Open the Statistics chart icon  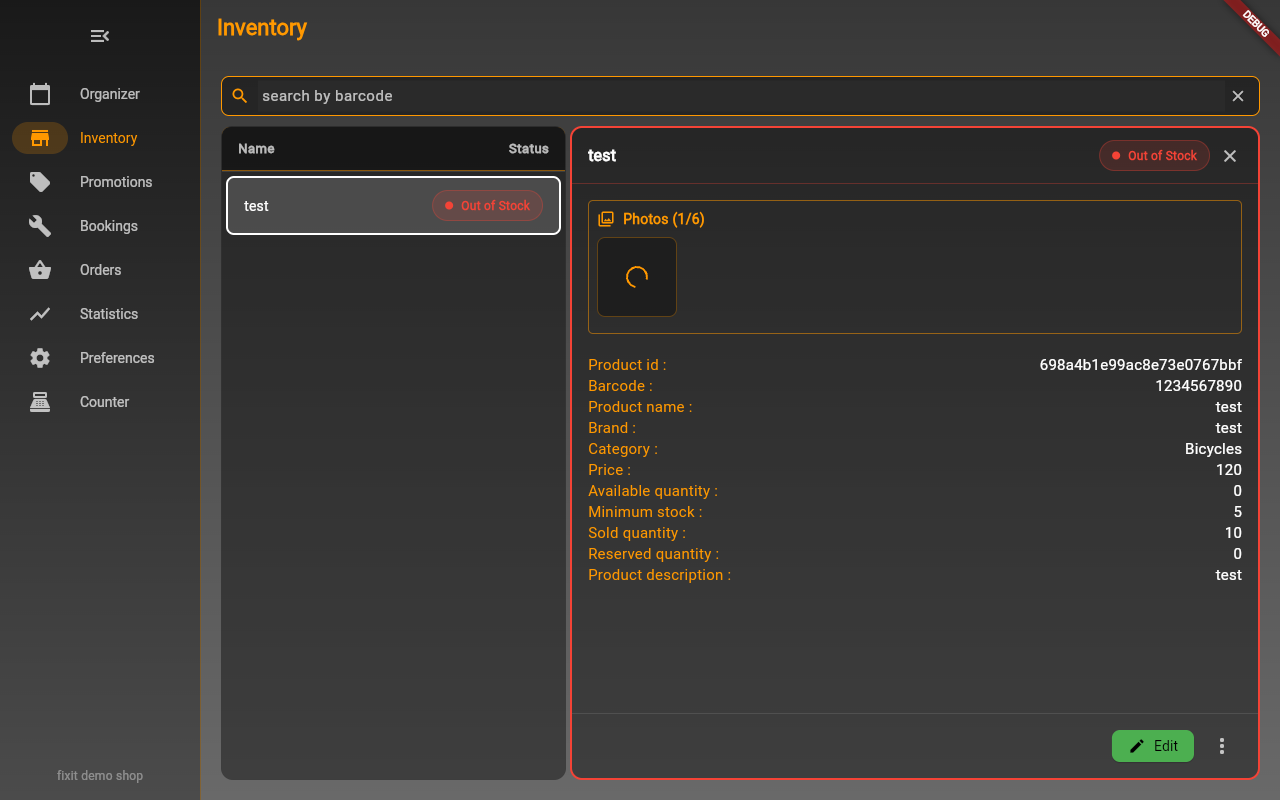pyautogui.click(x=40, y=314)
